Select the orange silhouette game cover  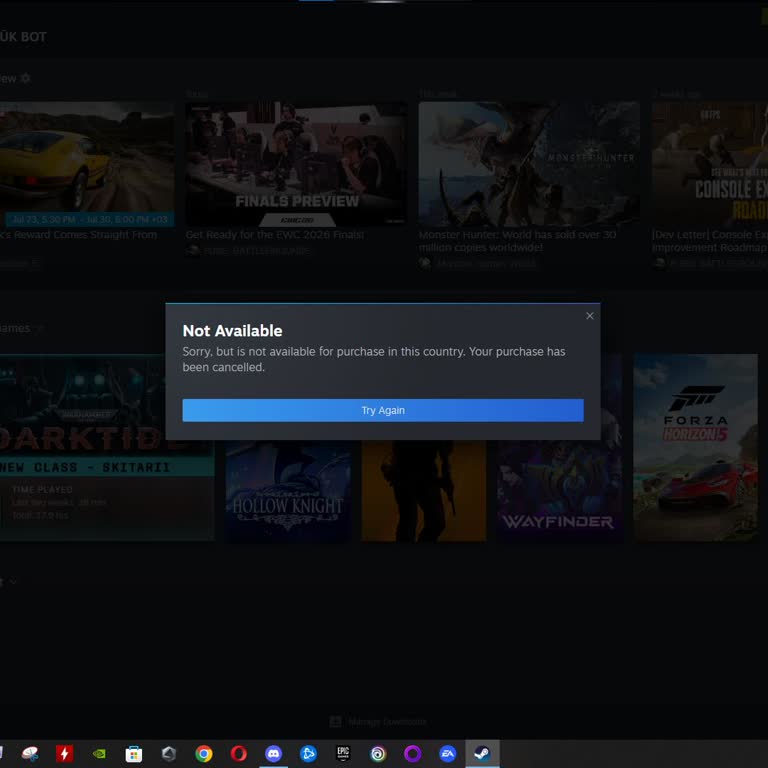[x=424, y=491]
